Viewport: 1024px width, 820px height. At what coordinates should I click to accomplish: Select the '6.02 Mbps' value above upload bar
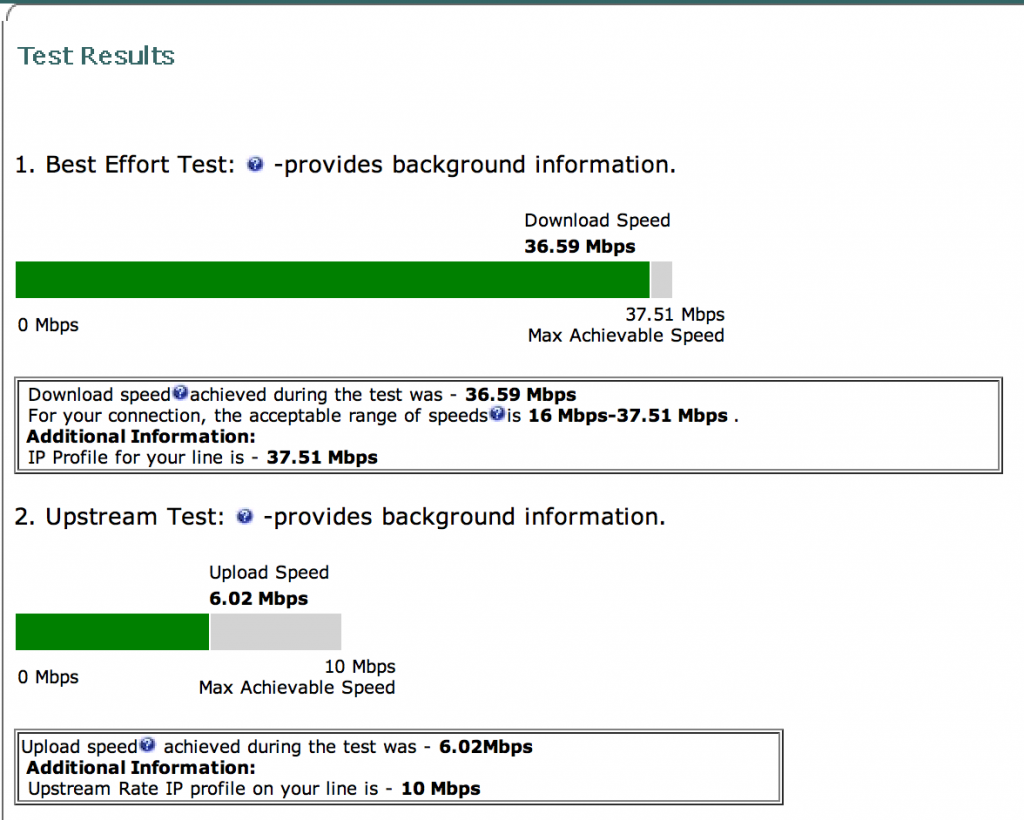[259, 599]
